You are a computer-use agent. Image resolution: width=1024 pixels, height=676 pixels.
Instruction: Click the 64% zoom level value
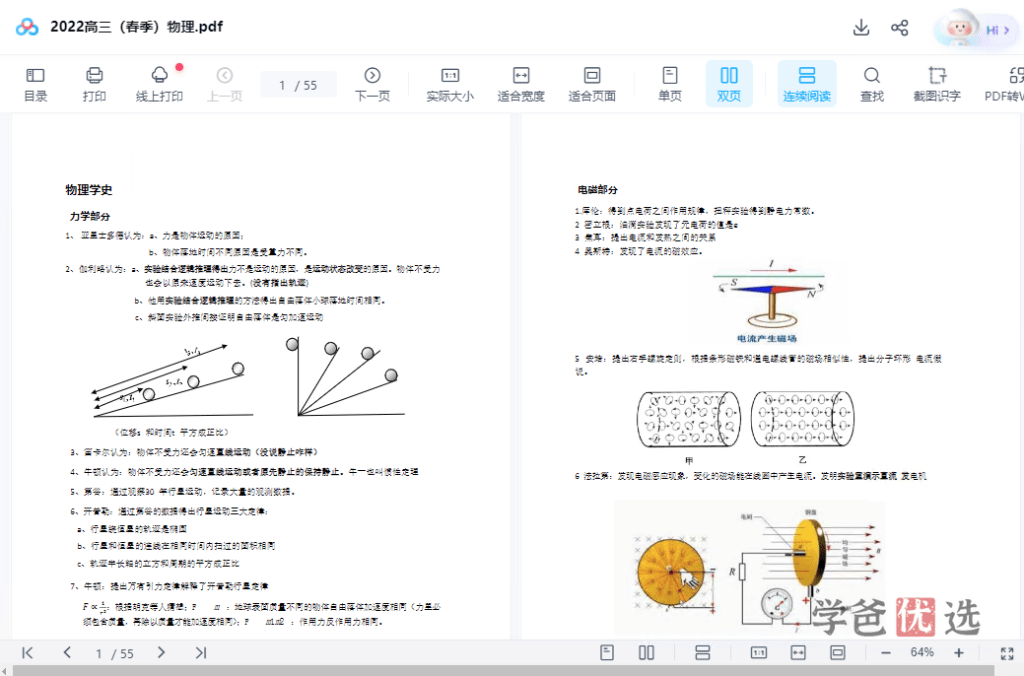(x=922, y=652)
